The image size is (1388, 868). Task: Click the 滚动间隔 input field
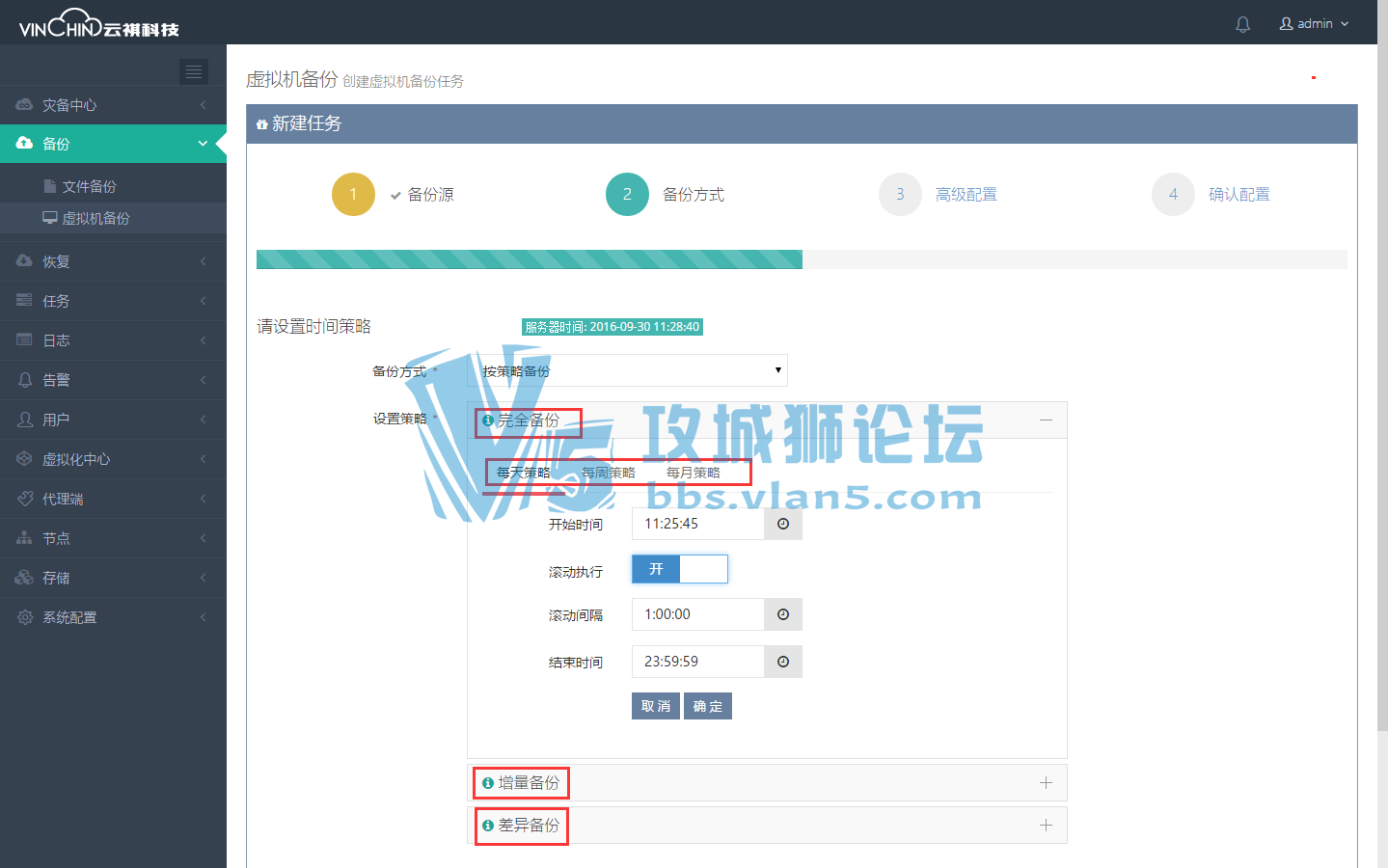(698, 614)
